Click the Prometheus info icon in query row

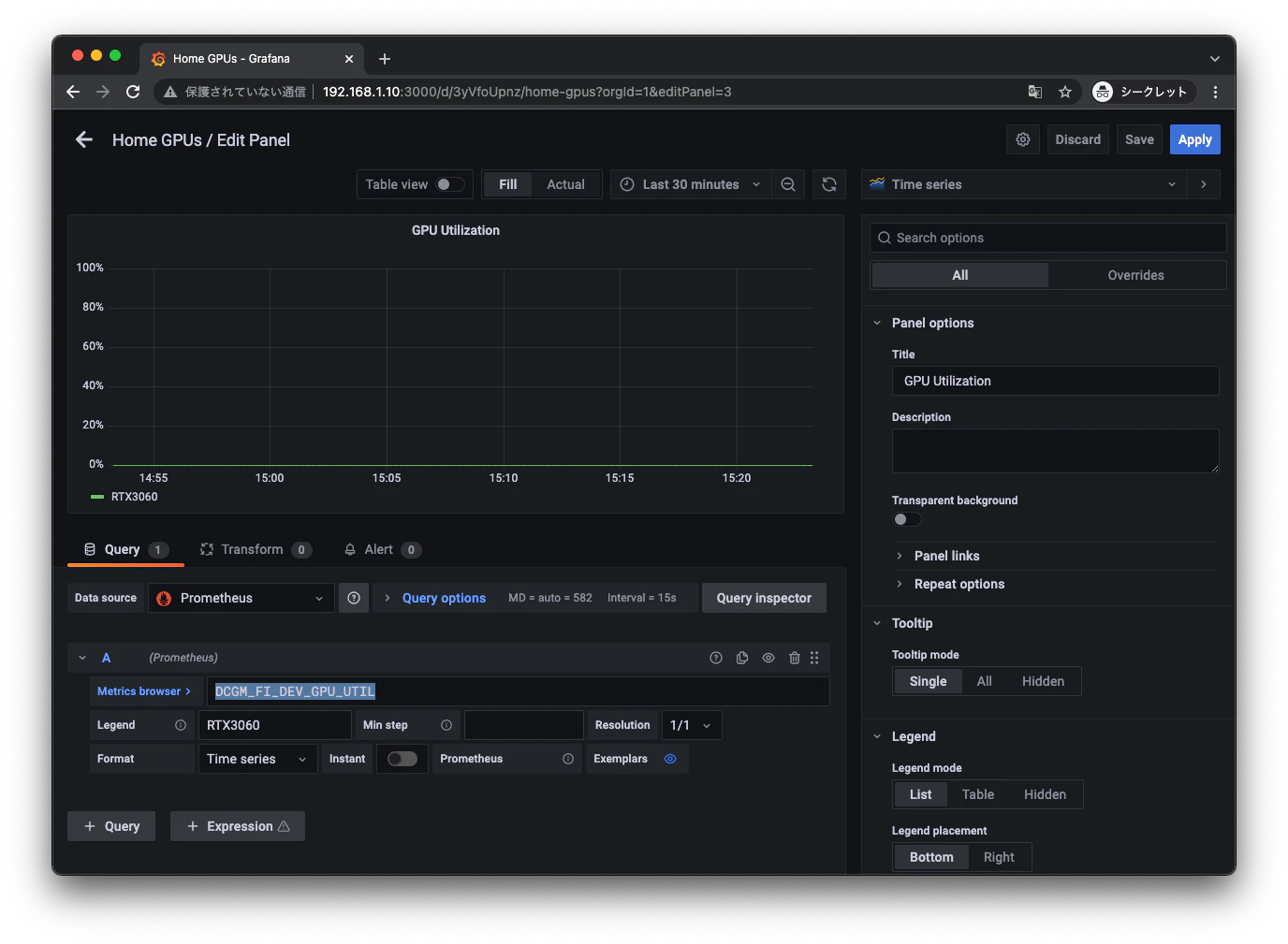click(x=568, y=759)
